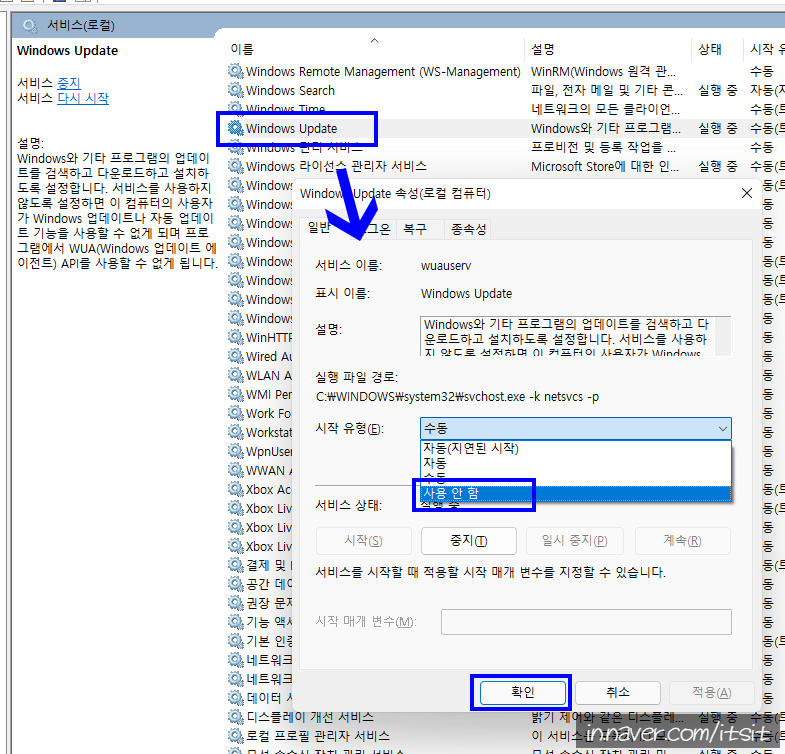Click gear icon beside 권장 문제 service row
The width and height of the screenshot is (785, 754).
[235, 603]
